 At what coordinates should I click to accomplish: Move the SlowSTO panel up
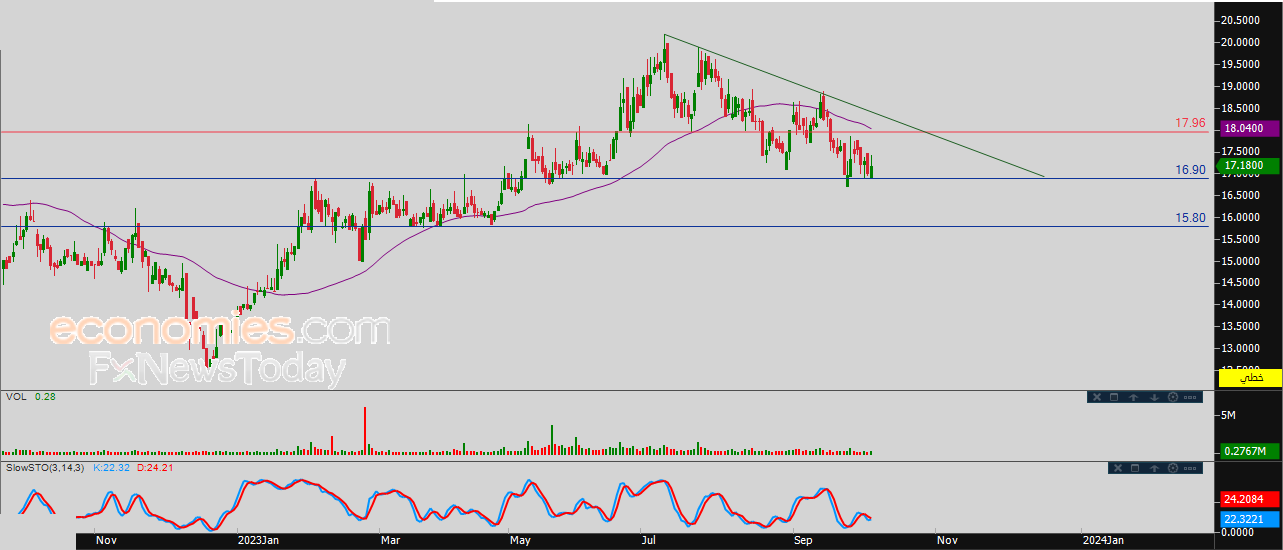tap(1154, 468)
